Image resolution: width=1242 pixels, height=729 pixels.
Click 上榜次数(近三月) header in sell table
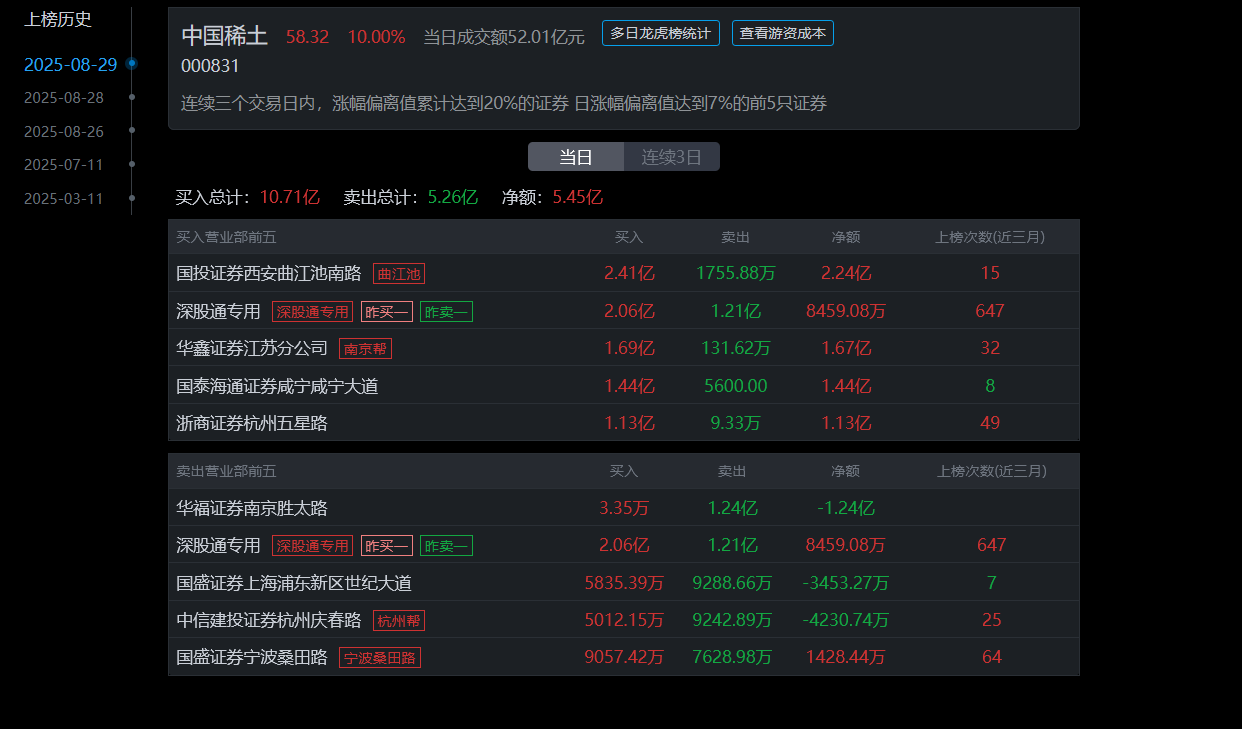992,471
